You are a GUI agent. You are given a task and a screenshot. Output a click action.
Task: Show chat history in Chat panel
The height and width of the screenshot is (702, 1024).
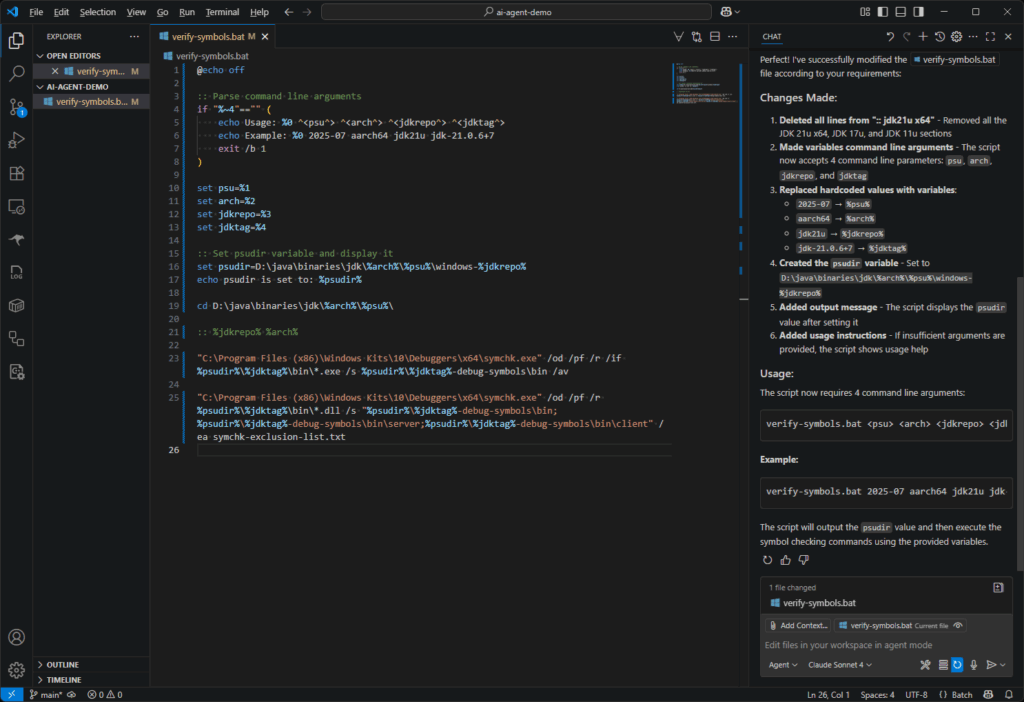click(939, 37)
